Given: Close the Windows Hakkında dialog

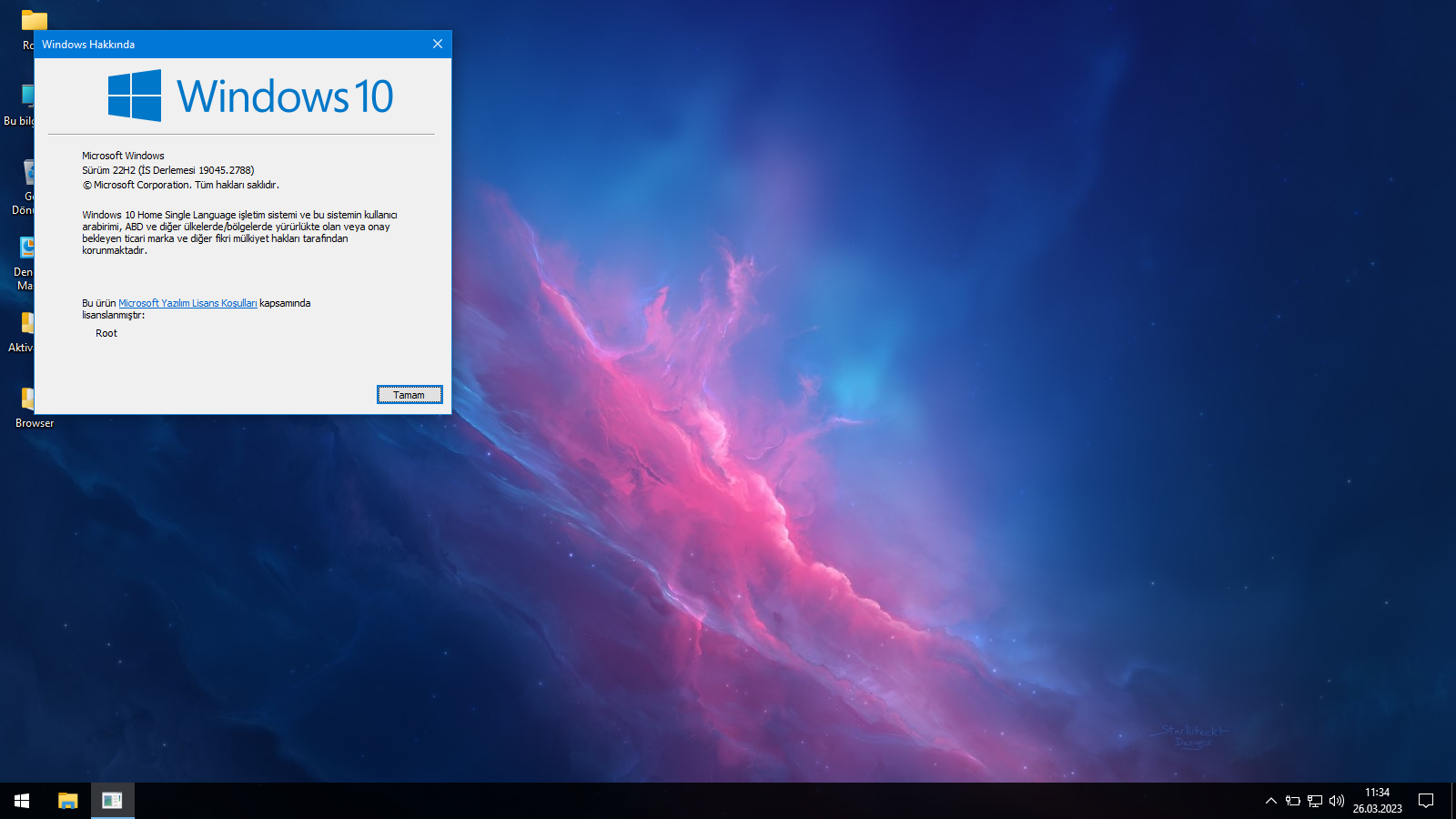Looking at the screenshot, I should click(438, 44).
